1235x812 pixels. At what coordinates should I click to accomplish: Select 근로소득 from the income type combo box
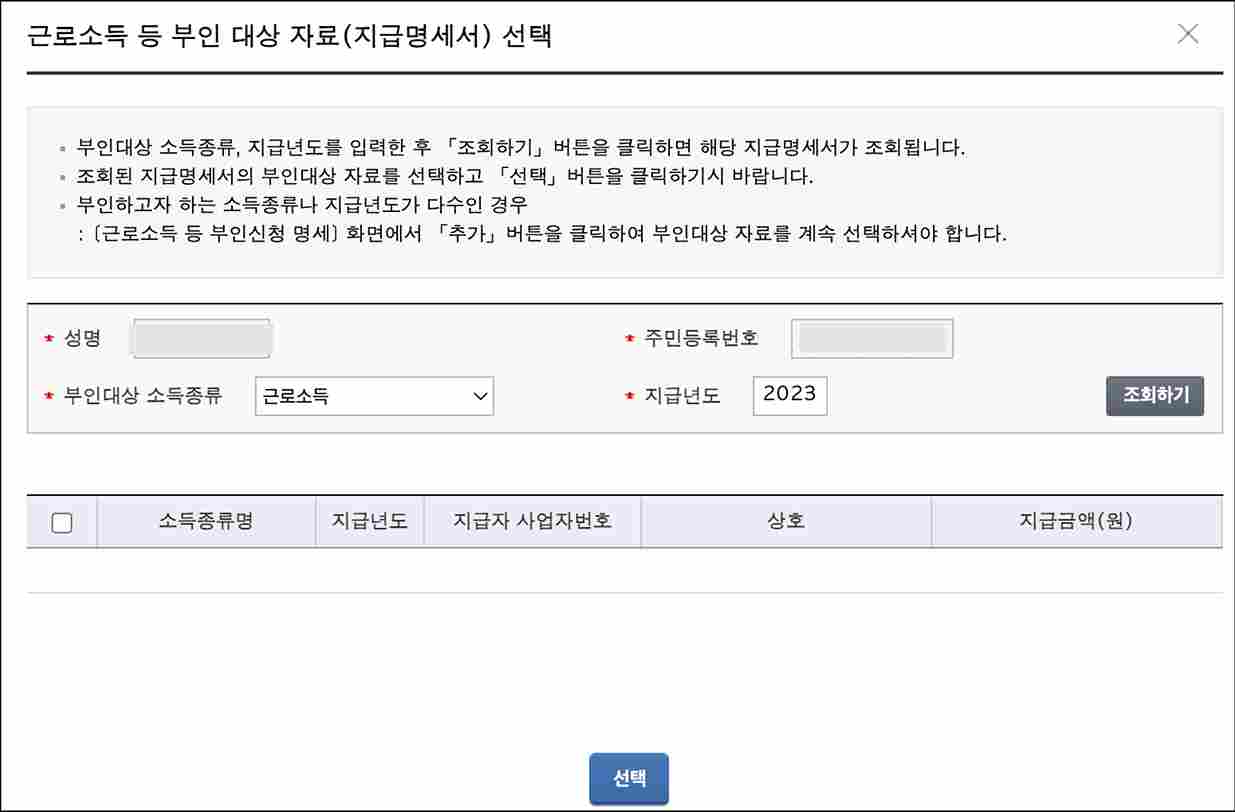pos(374,396)
